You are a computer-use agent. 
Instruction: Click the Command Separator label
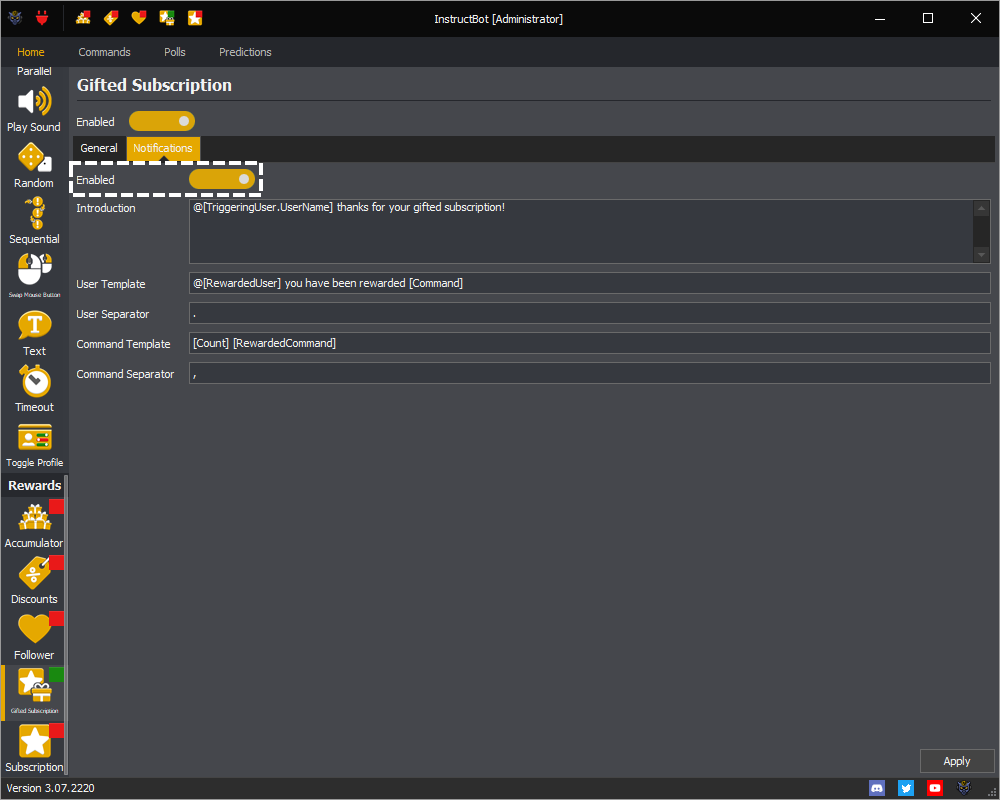tap(126, 374)
